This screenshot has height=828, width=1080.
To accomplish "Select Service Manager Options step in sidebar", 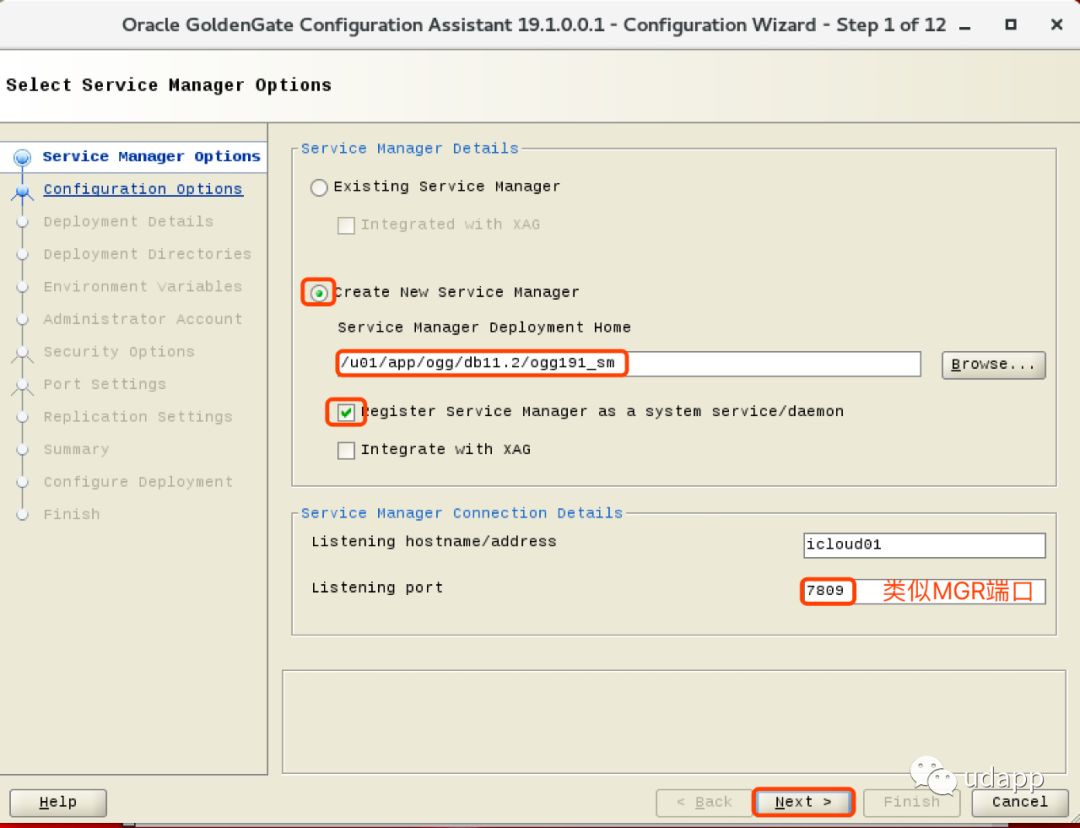I will point(151,157).
